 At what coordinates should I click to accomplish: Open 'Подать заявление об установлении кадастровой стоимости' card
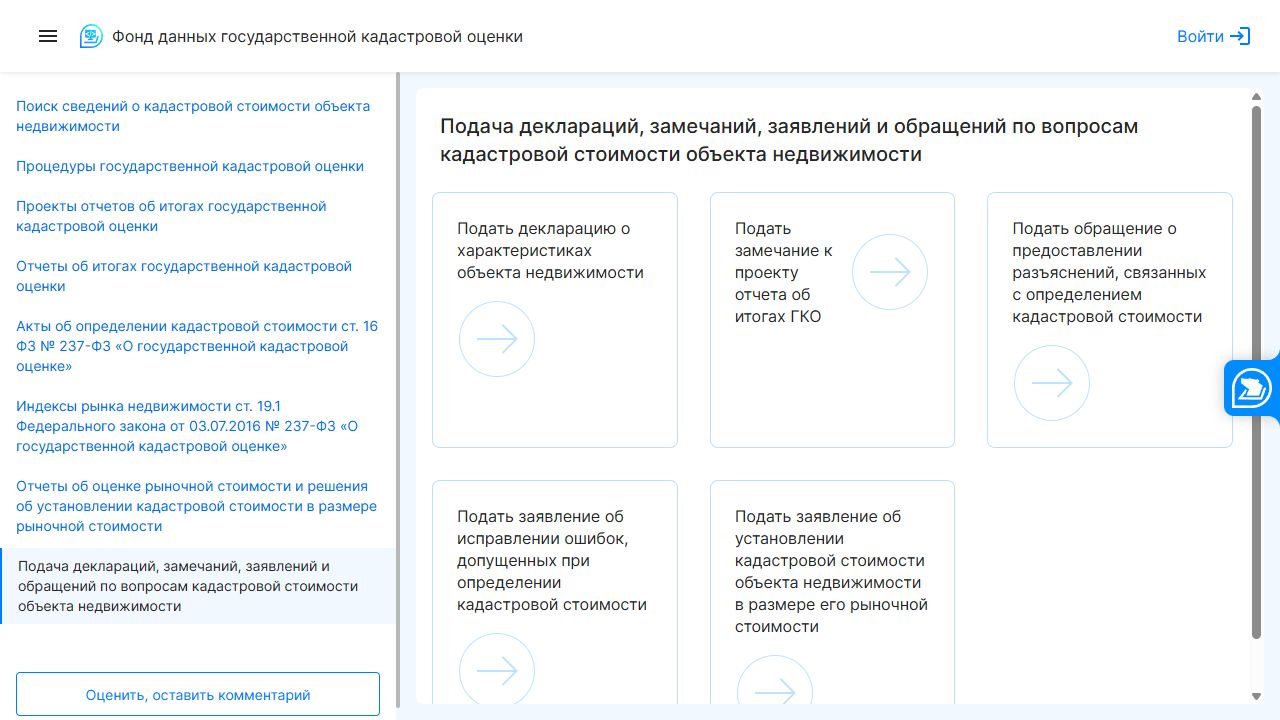(832, 592)
